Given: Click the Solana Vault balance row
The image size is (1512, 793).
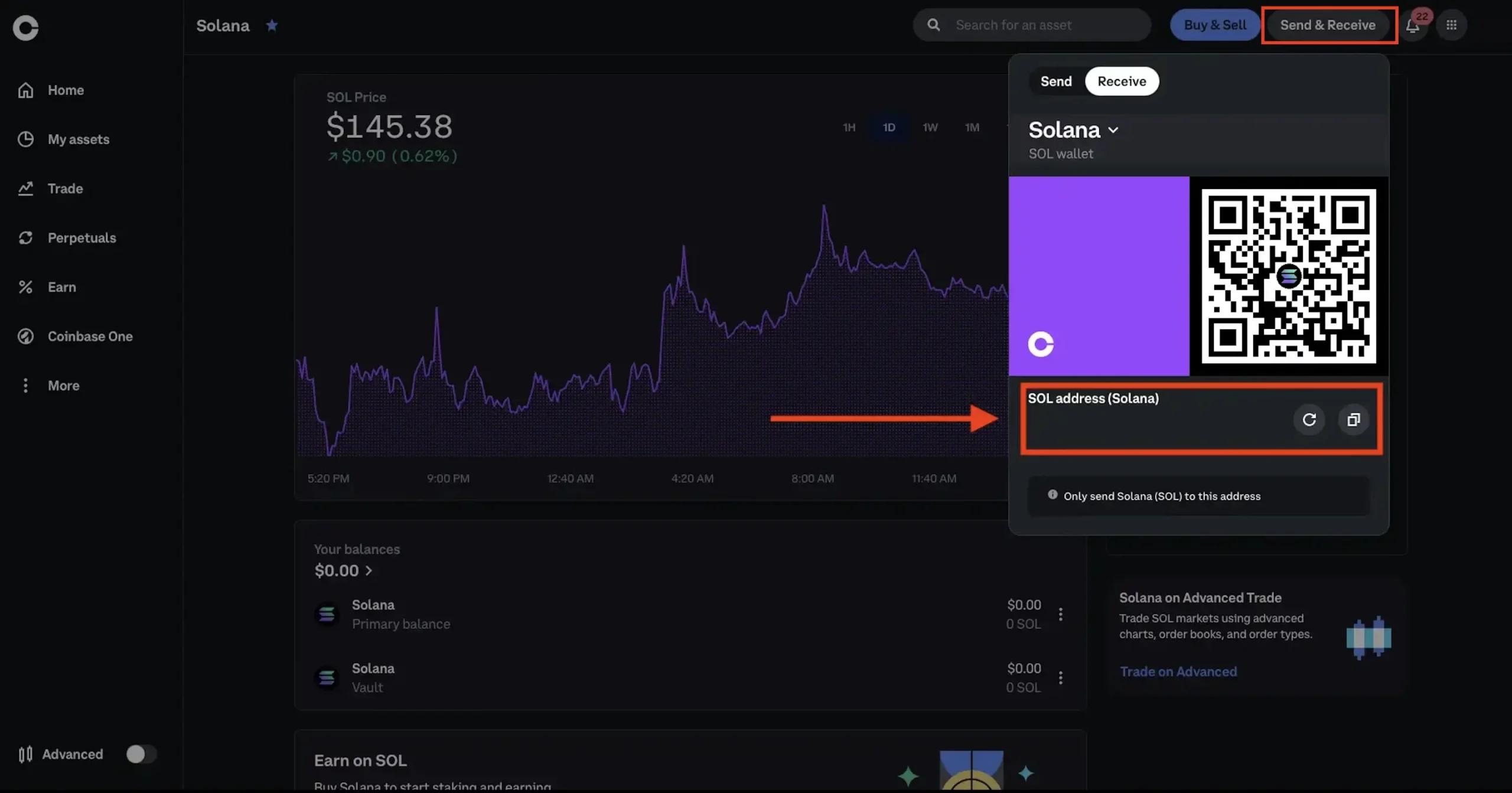Looking at the screenshot, I should (x=688, y=677).
